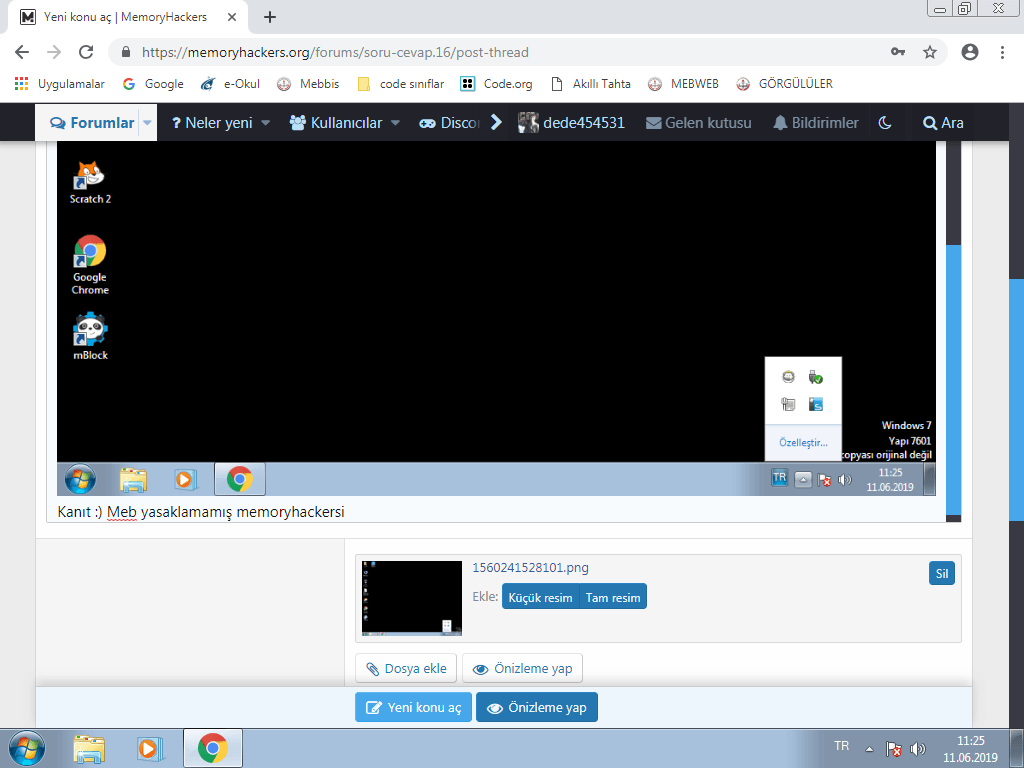Open the Mebbis bookmark

click(308, 84)
